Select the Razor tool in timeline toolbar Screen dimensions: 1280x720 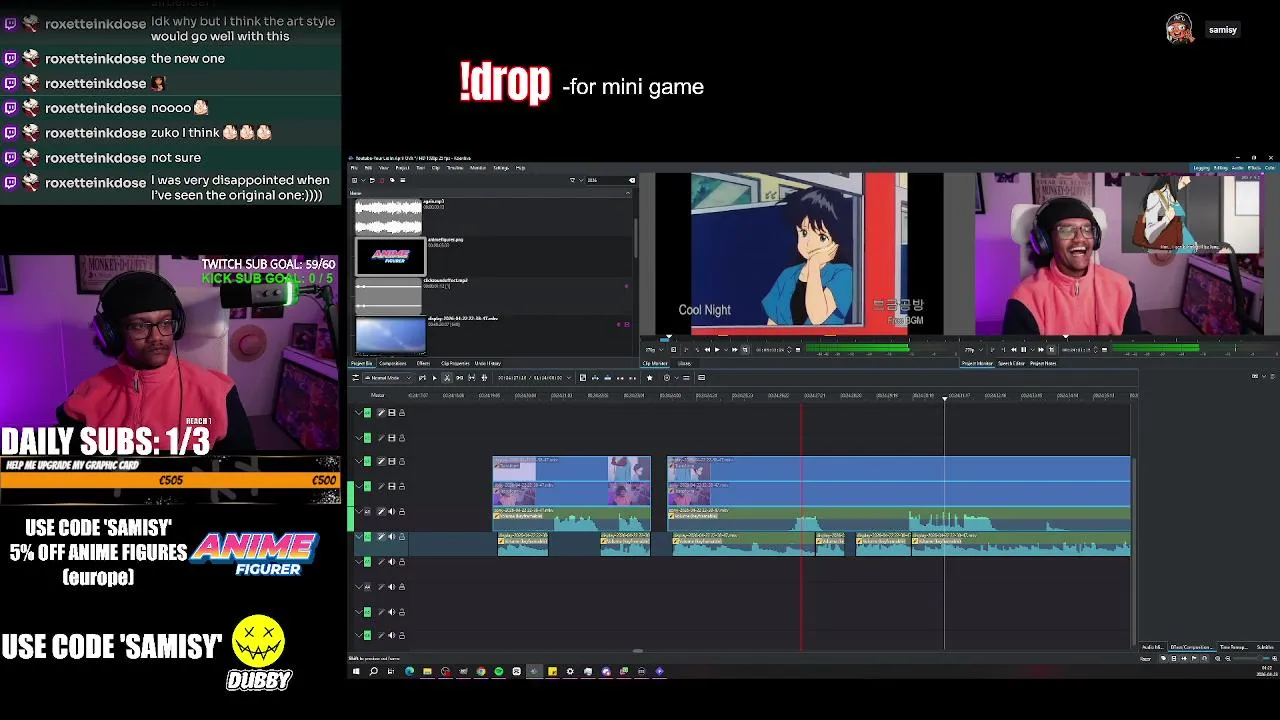tap(447, 377)
